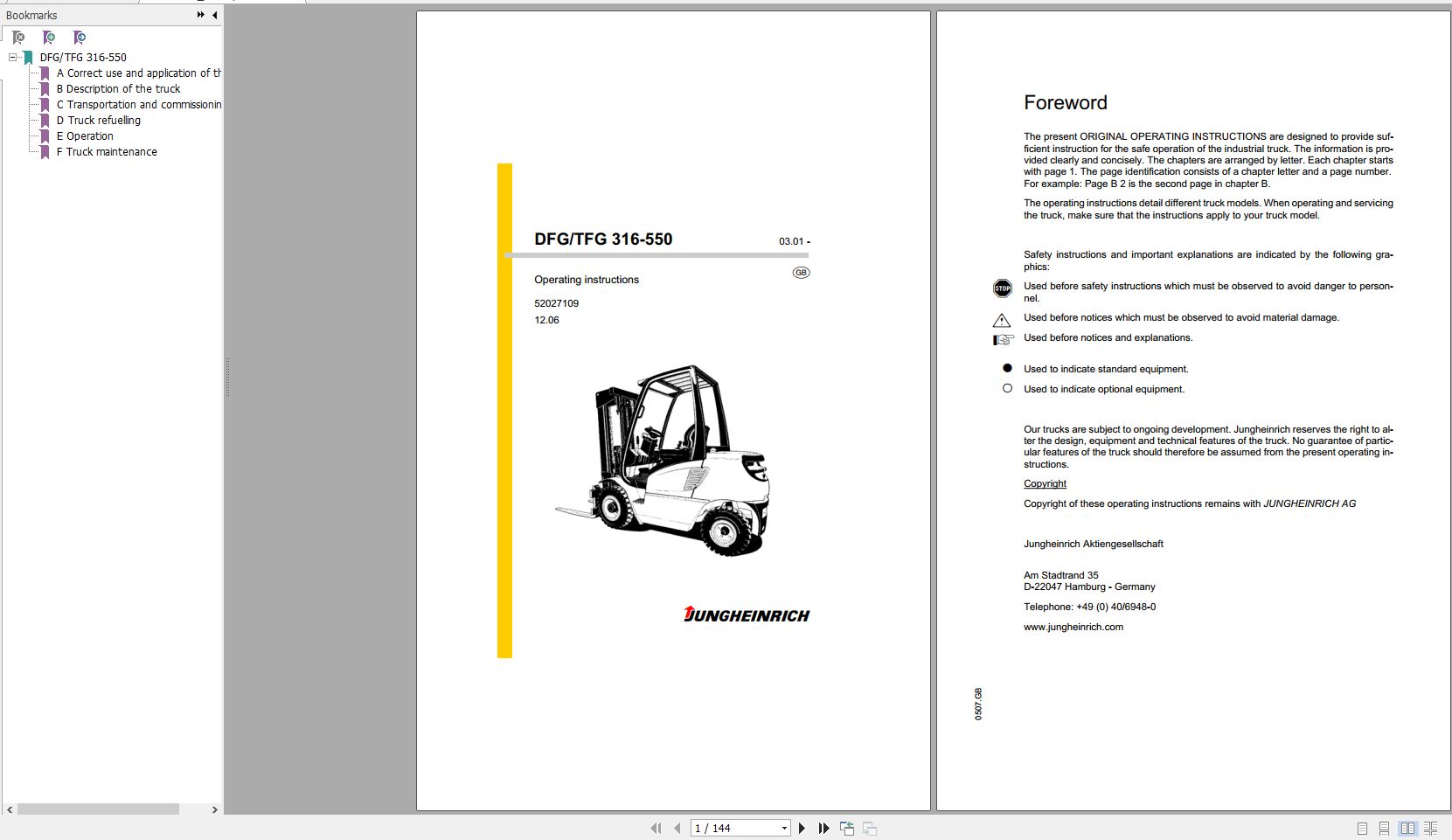Viewport: 1452px width, 840px height.
Task: Enable continuous facing pages layout
Action: [1430, 828]
